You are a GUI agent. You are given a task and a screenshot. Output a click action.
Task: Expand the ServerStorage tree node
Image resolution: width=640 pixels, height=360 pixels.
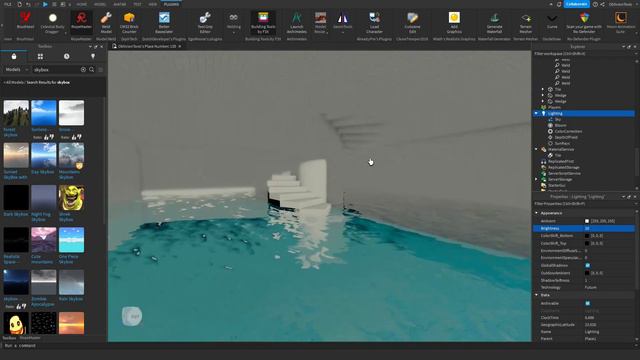536,179
